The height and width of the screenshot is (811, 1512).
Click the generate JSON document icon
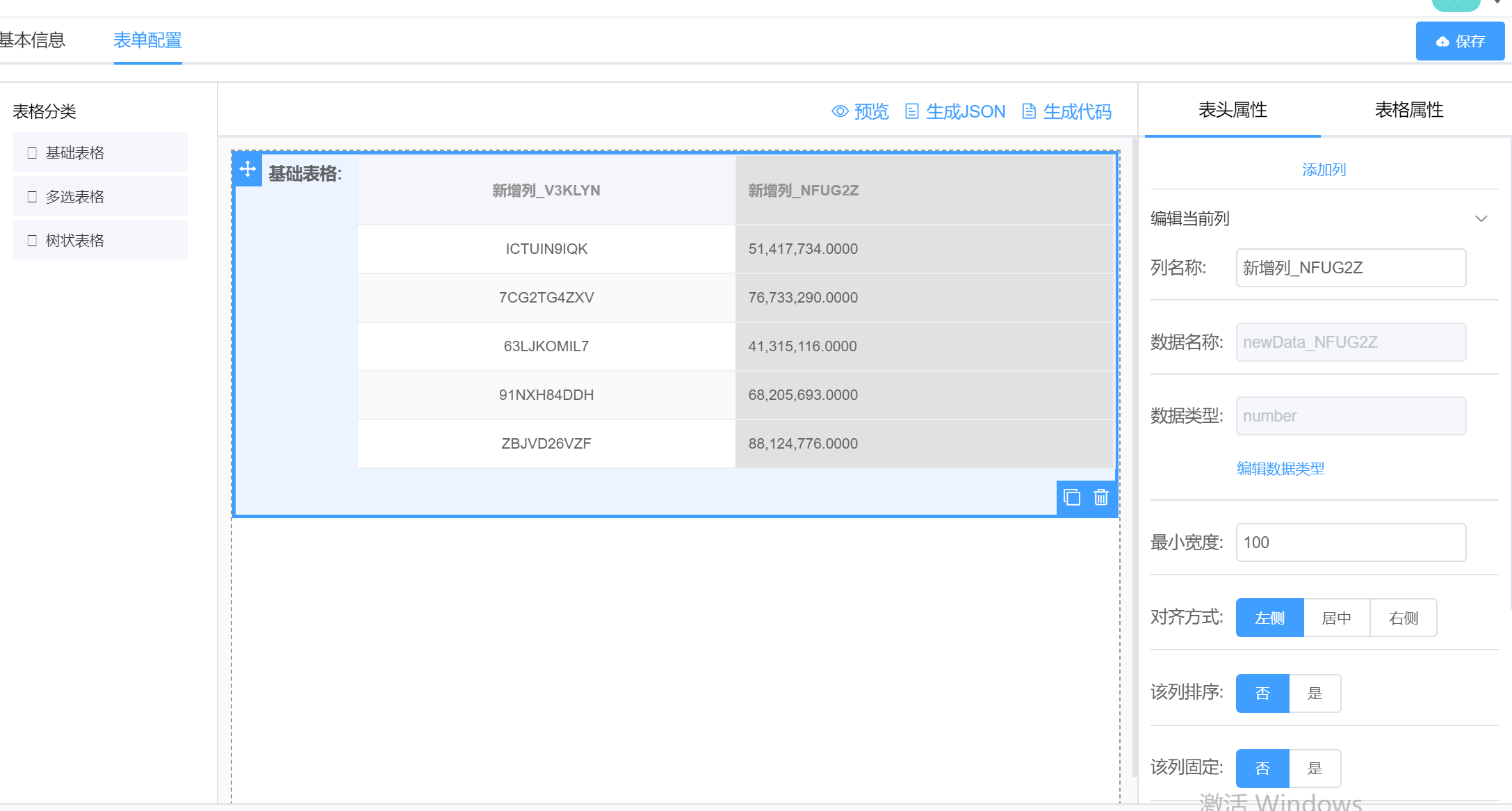pyautogui.click(x=912, y=111)
